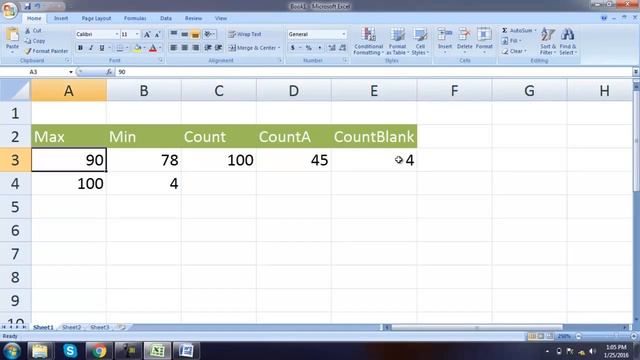
Task: Decrease decimal places
Action: tap(342, 48)
